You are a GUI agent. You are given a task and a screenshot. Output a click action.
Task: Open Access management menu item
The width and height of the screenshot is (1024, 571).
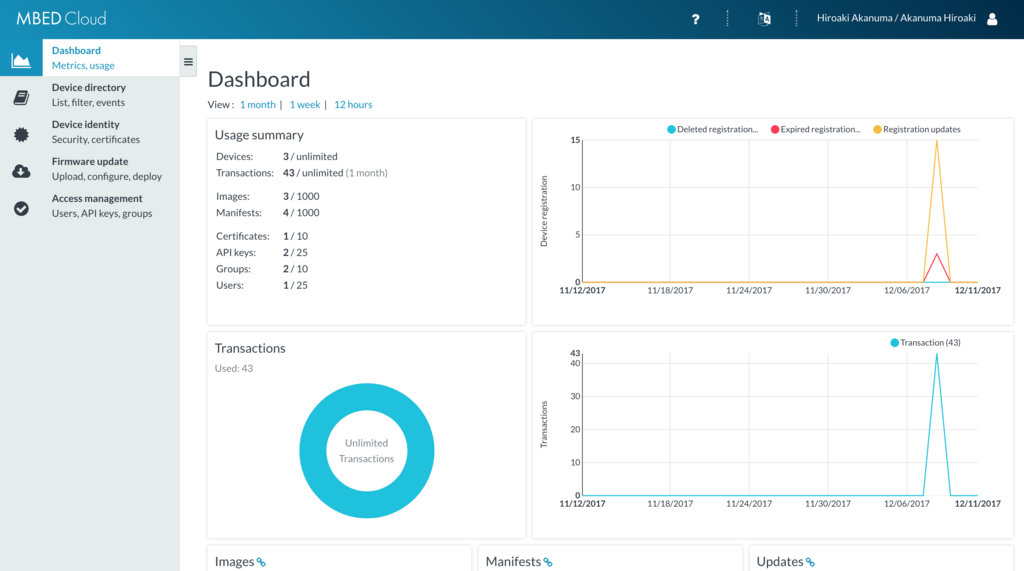pyautogui.click(x=89, y=206)
